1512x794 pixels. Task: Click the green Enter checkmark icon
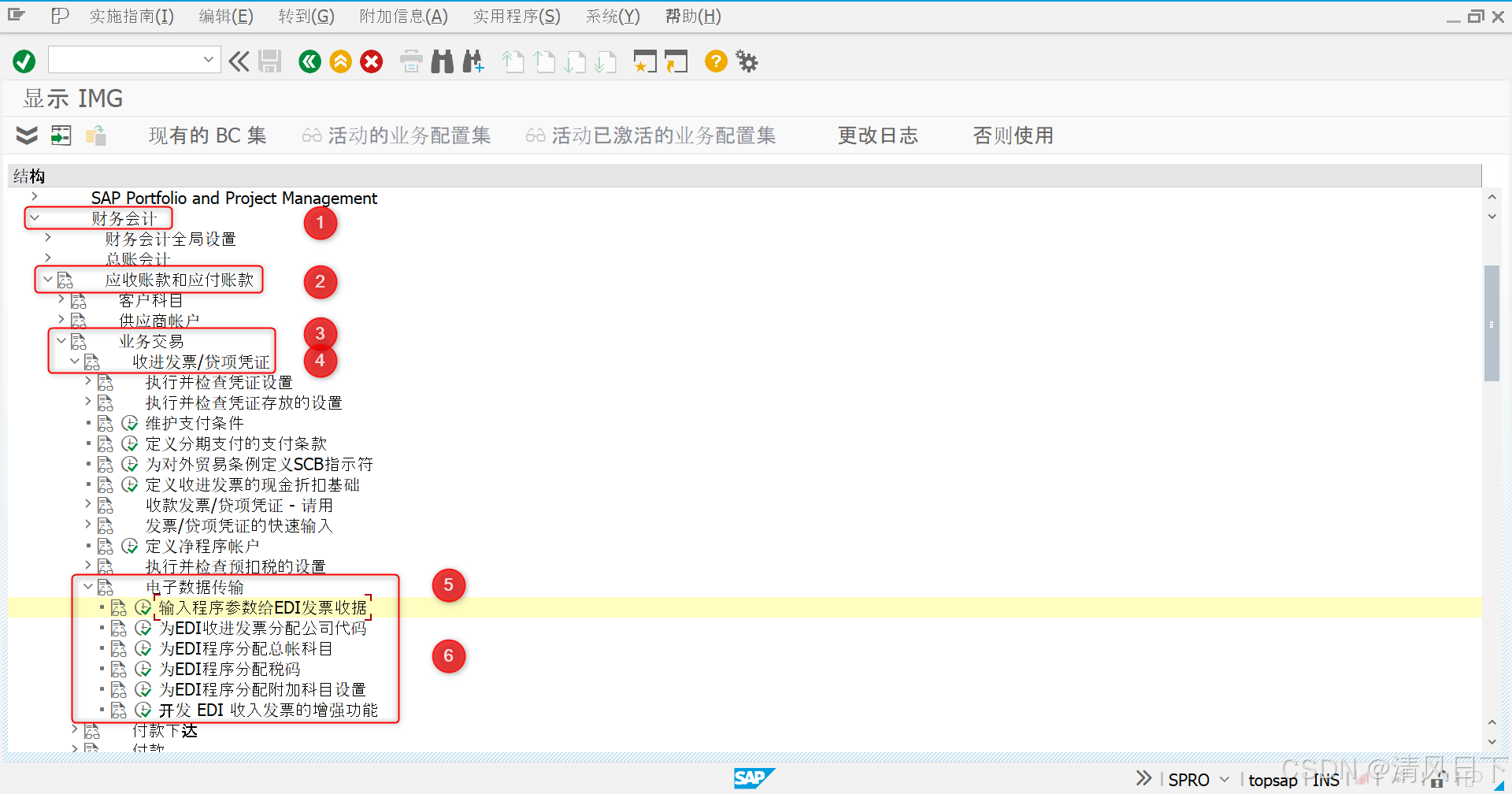(x=24, y=61)
